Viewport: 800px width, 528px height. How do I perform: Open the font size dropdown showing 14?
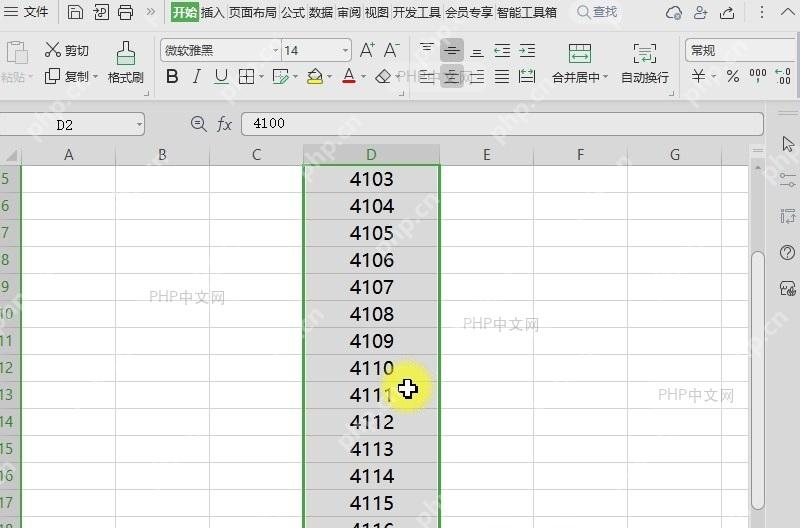coord(345,50)
